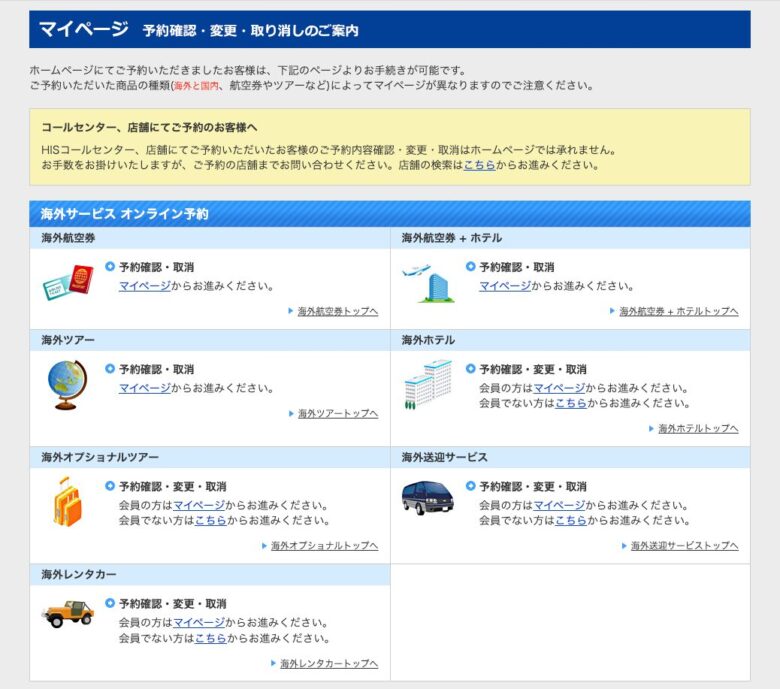The image size is (780, 689).
Task: Click the orange suitcase icon
Action: 67,502
